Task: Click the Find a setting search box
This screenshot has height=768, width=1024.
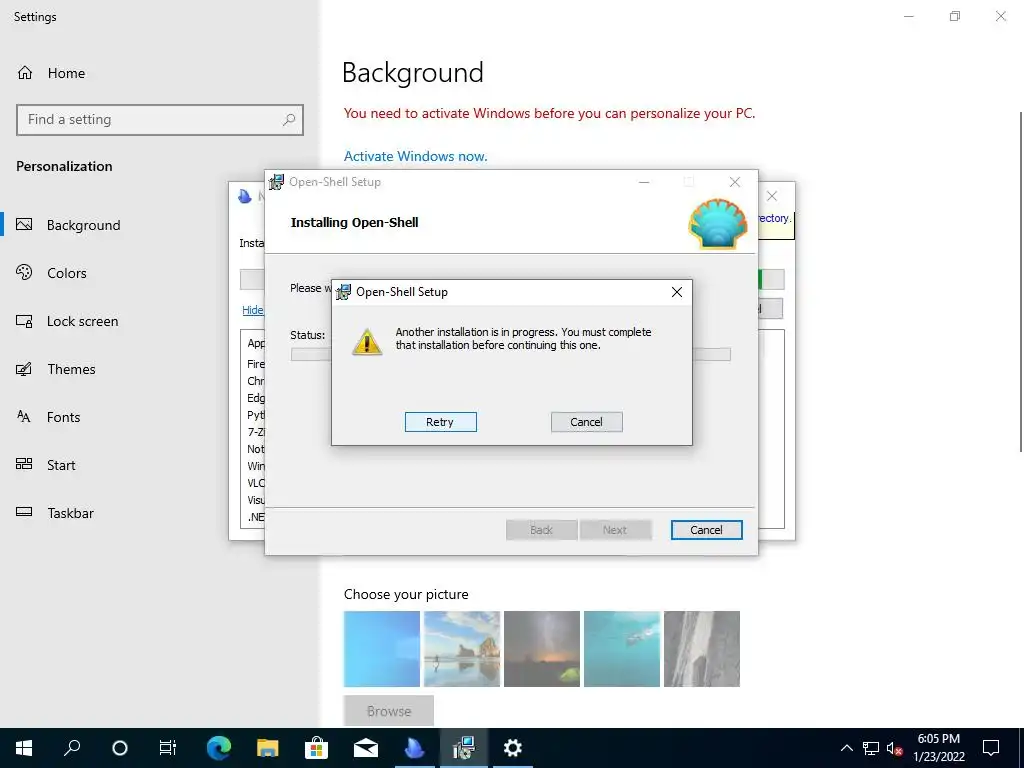Action: [160, 120]
